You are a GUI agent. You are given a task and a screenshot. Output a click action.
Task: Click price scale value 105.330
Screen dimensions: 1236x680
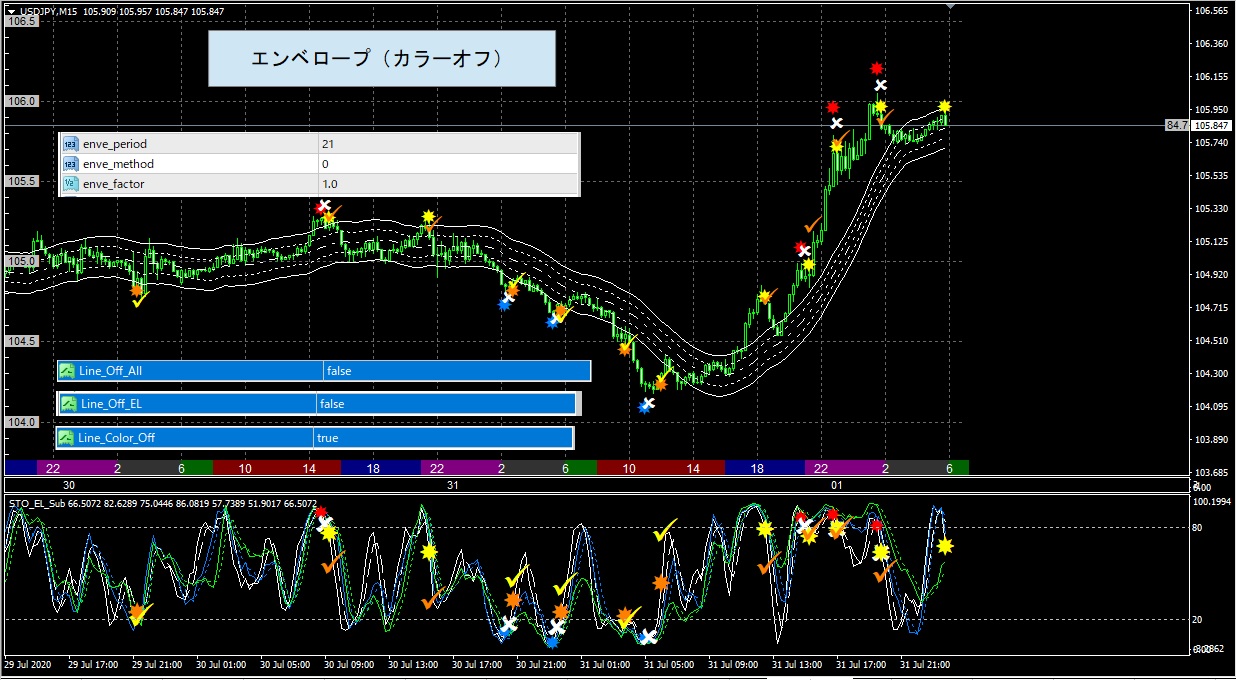click(1211, 209)
